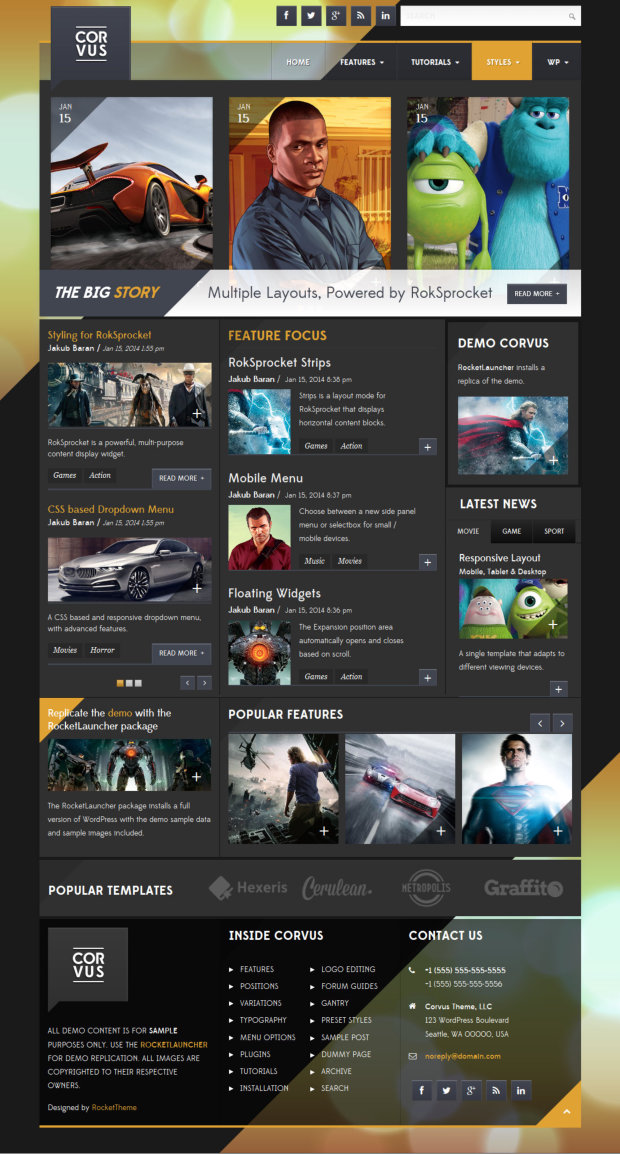Screen dimensions: 620x1154
Task: Click the noreply@domain.com email link
Action: pos(462,1056)
